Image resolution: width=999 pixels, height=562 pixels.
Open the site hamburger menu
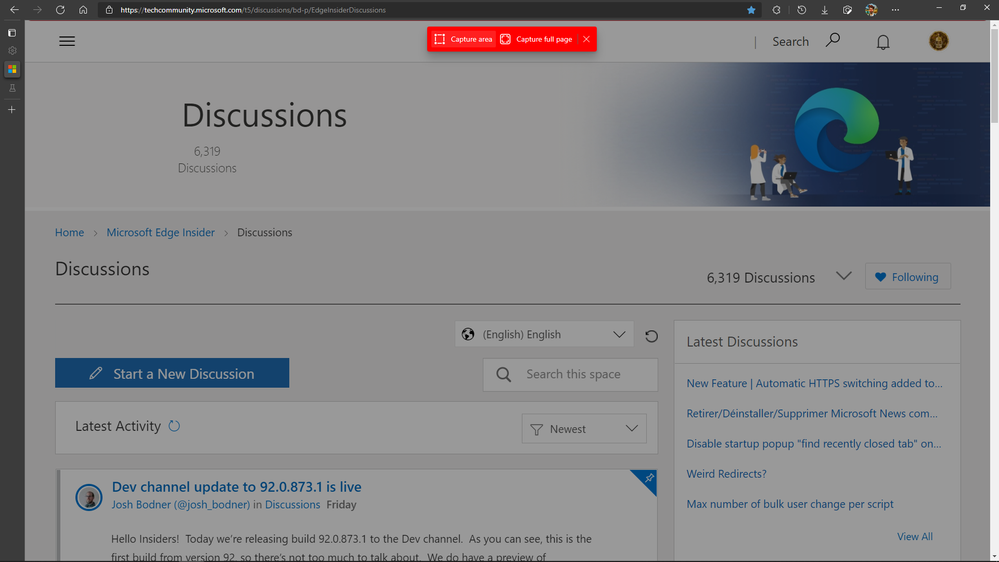(x=67, y=41)
